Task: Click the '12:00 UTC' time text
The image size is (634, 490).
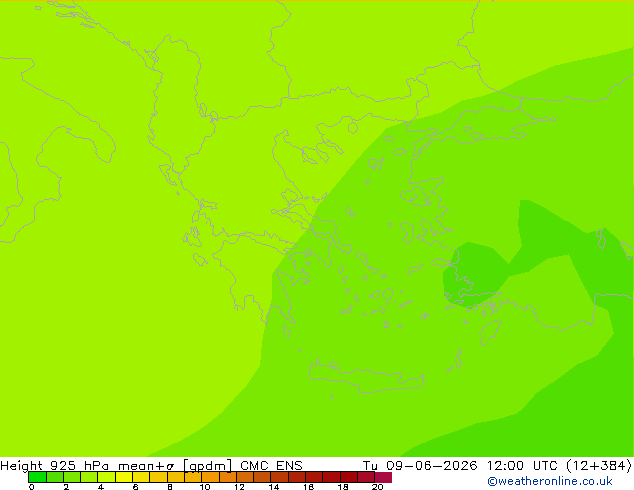Action: (x=522, y=466)
